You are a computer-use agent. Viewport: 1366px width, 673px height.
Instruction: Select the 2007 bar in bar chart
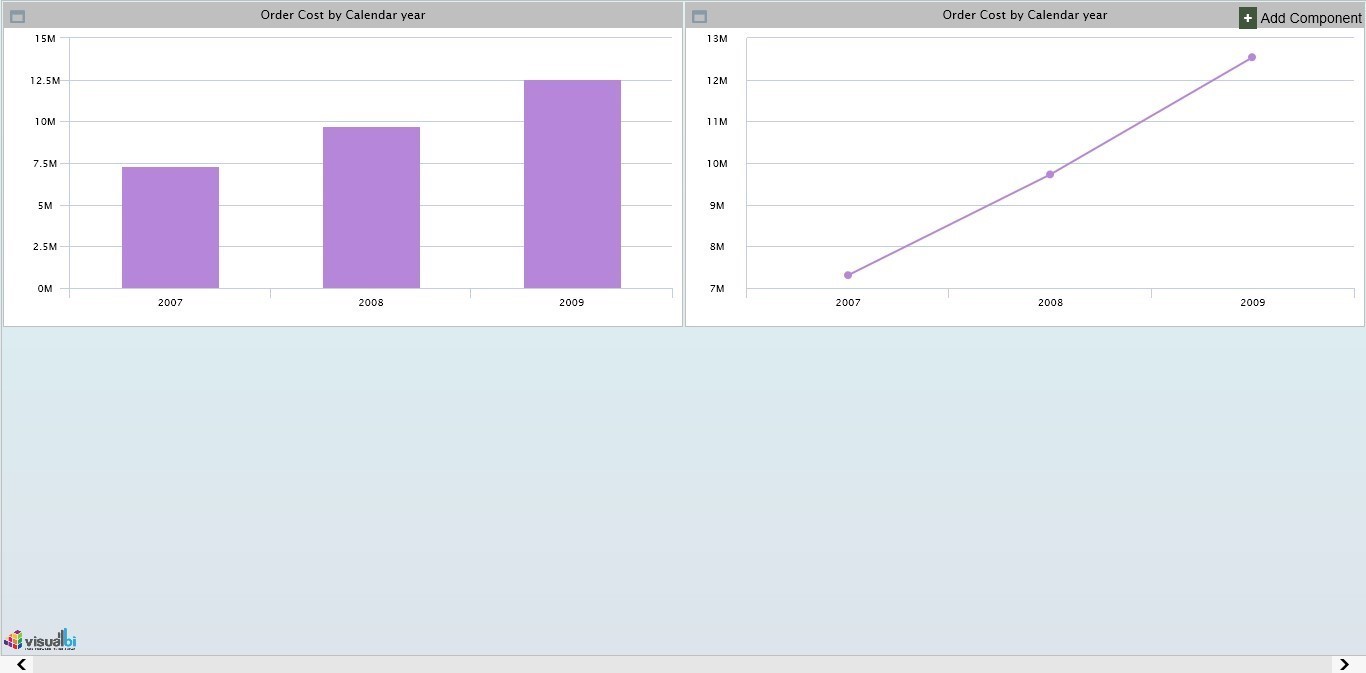point(170,228)
